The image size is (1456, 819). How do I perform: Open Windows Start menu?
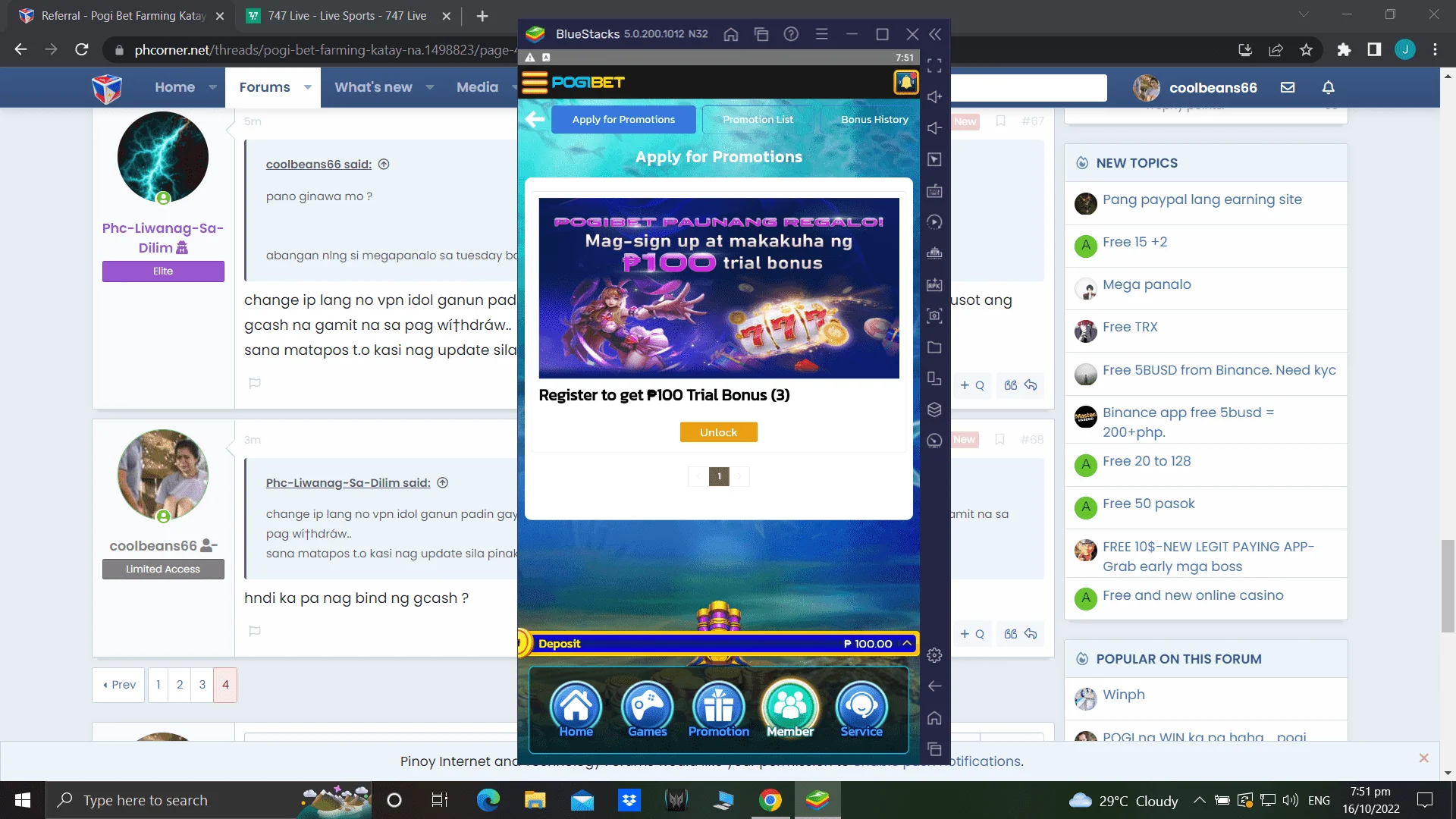23,800
